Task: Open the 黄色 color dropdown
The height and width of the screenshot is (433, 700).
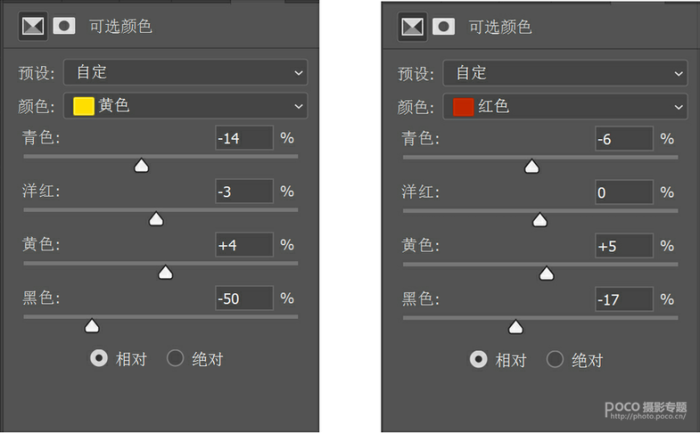Action: coord(186,106)
